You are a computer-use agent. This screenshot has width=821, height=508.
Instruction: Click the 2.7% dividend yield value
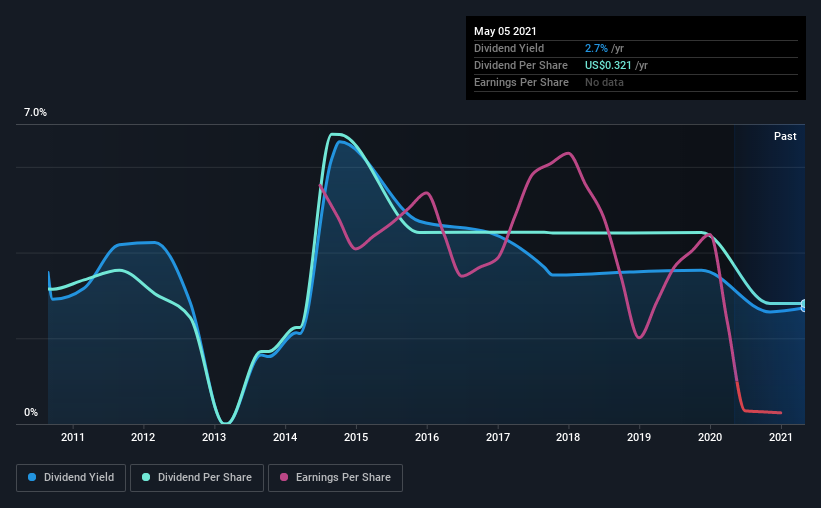pyautogui.click(x=596, y=48)
